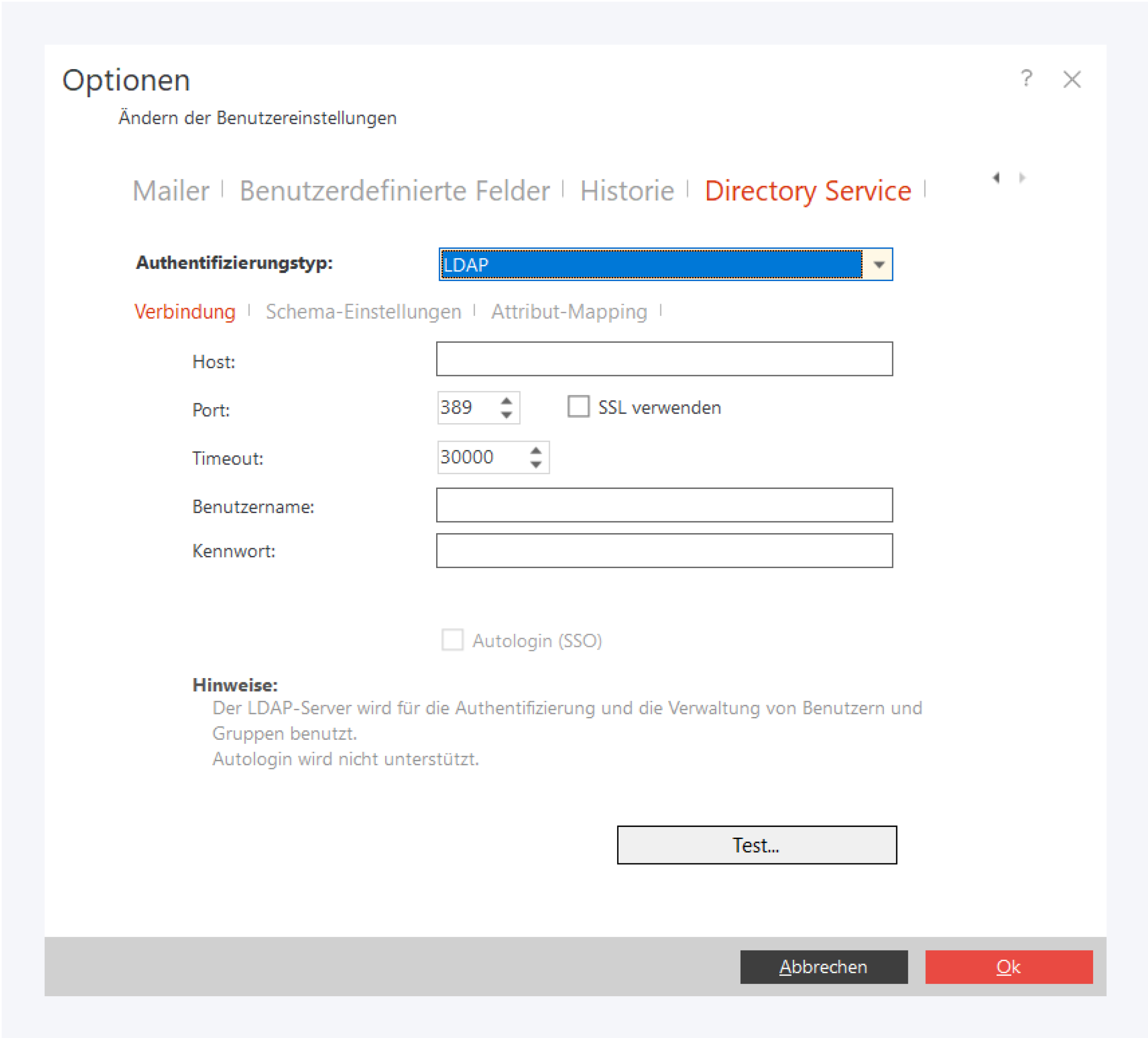
Task: Switch to the Mailer tab
Action: (171, 191)
